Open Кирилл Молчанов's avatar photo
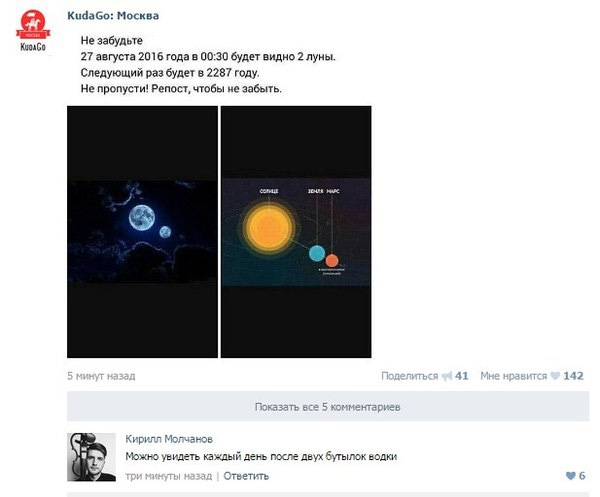 (91, 457)
